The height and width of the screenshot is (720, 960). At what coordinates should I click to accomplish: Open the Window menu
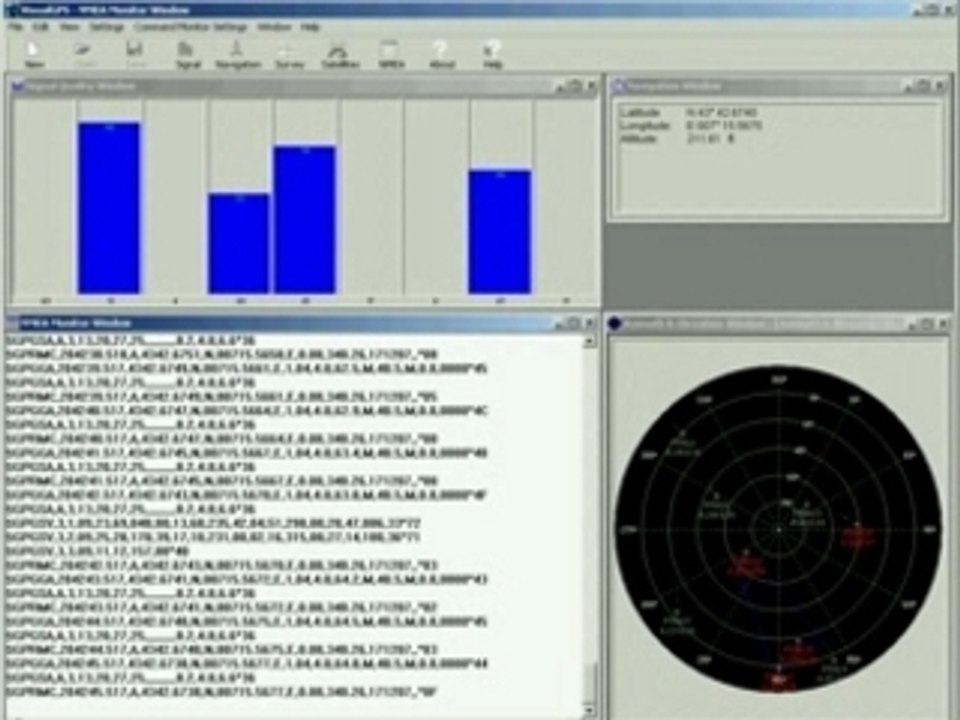tap(274, 27)
